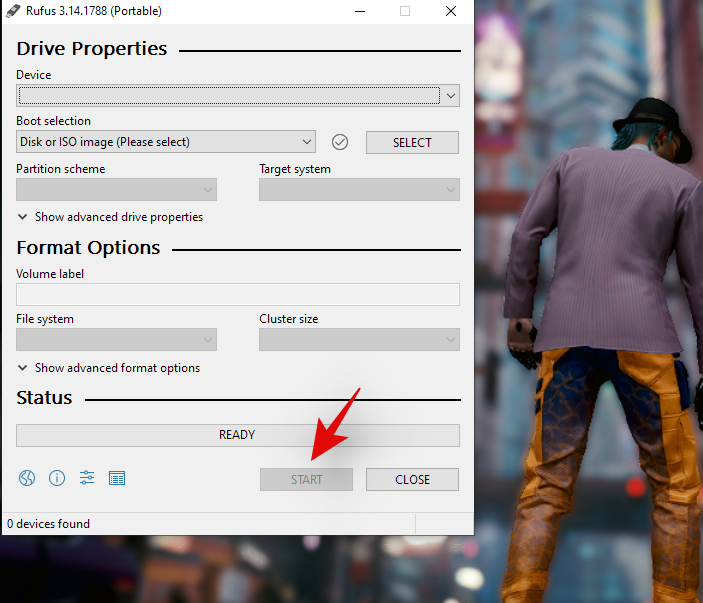Open the language globe icon menu
Viewport: 703px width, 603px height.
click(x=27, y=478)
